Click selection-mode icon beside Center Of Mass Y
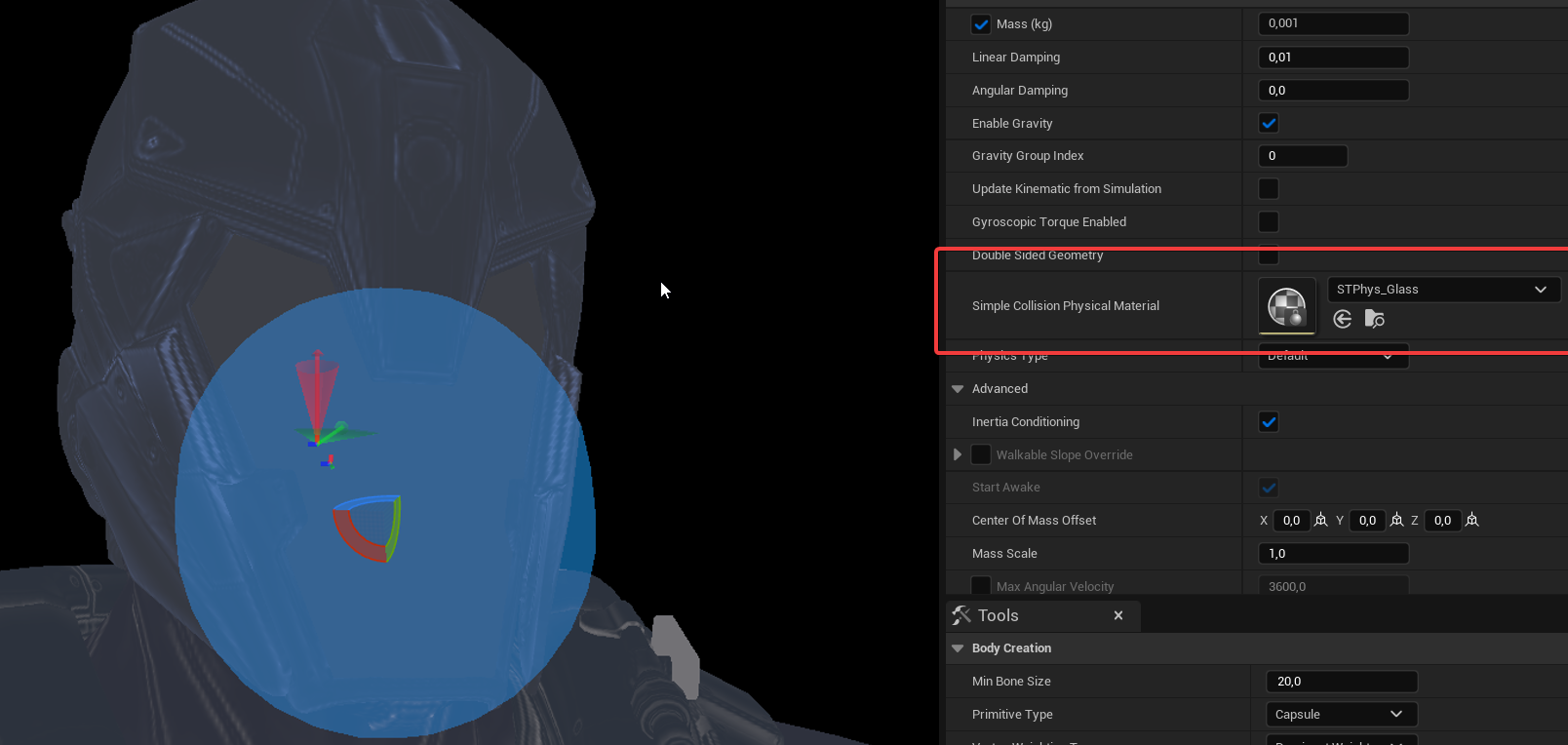The width and height of the screenshot is (1568, 745). tap(1397, 521)
